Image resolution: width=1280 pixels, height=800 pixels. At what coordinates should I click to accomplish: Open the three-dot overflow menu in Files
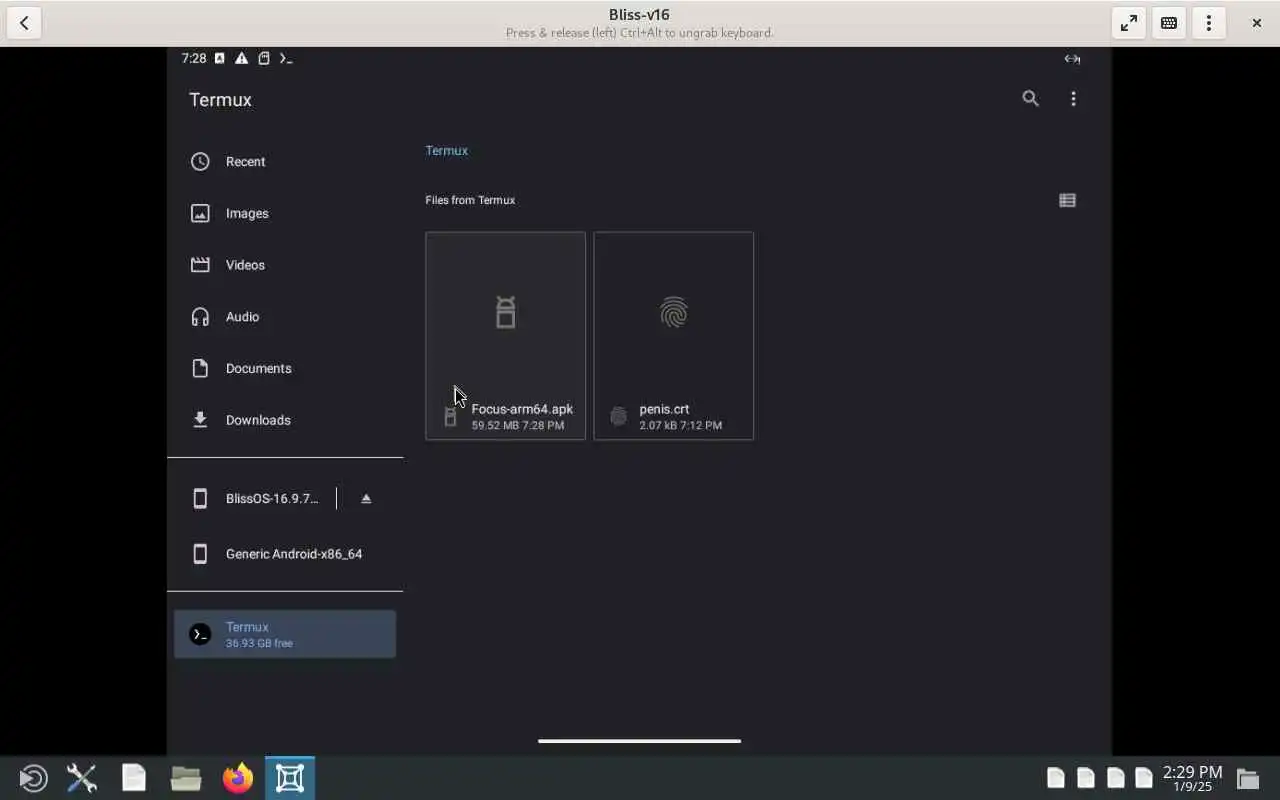1073,99
